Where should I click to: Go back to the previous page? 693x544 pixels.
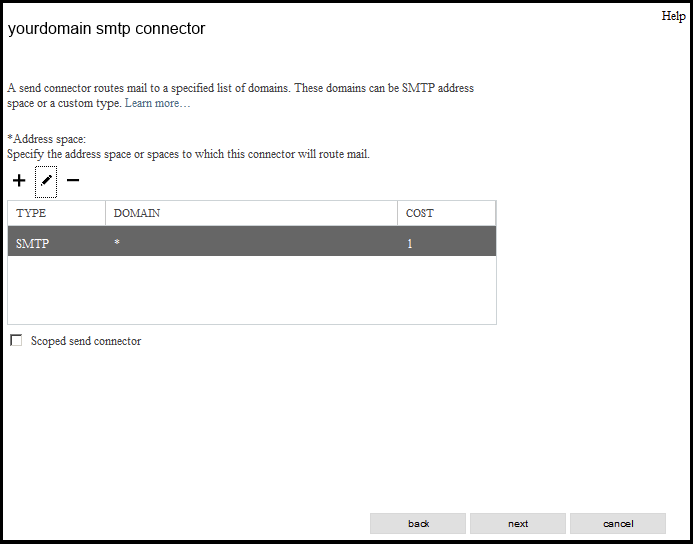tap(418, 524)
